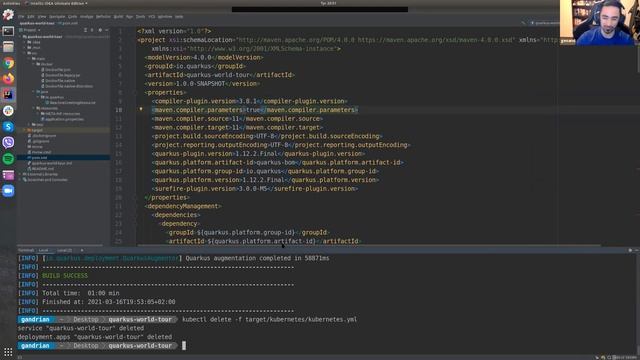Select application.properties file

click(x=64, y=119)
